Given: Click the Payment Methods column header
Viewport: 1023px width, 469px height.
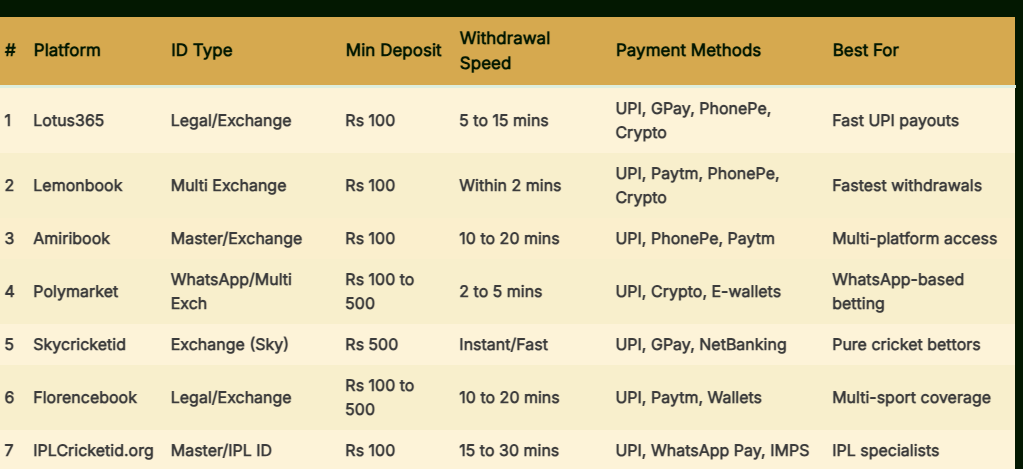Looking at the screenshot, I should (688, 50).
